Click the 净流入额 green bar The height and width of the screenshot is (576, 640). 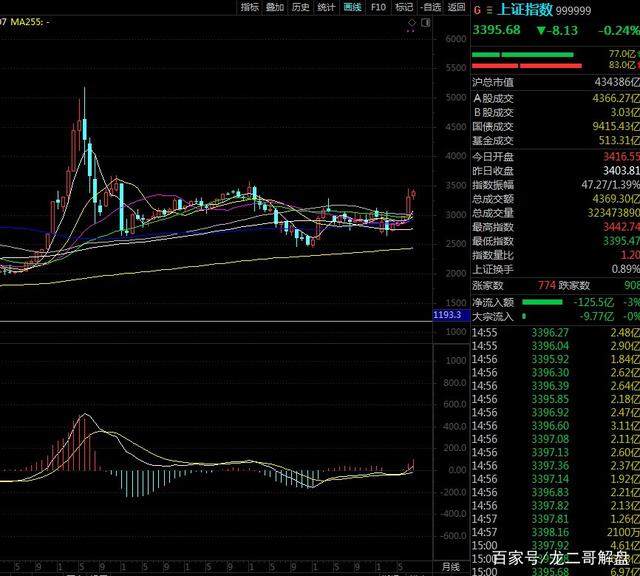(542, 302)
